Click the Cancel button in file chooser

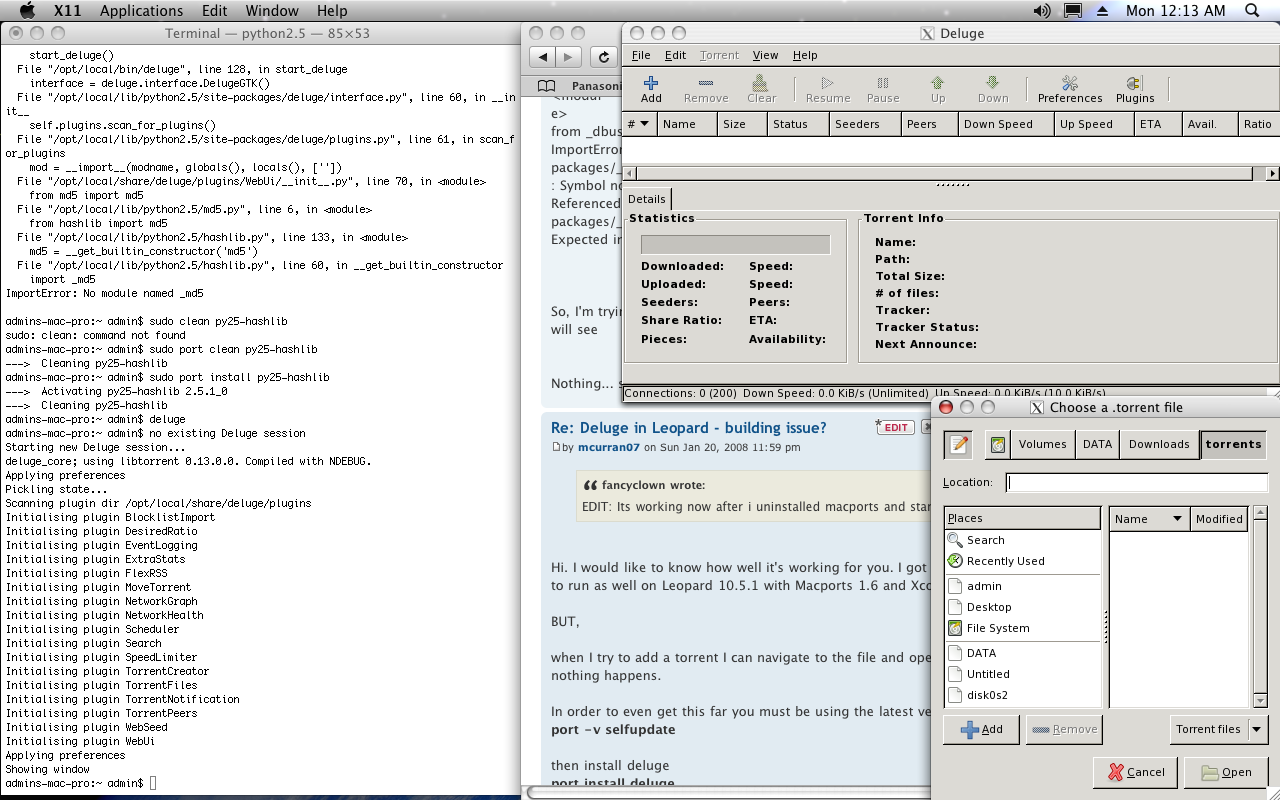pyautogui.click(x=1136, y=772)
